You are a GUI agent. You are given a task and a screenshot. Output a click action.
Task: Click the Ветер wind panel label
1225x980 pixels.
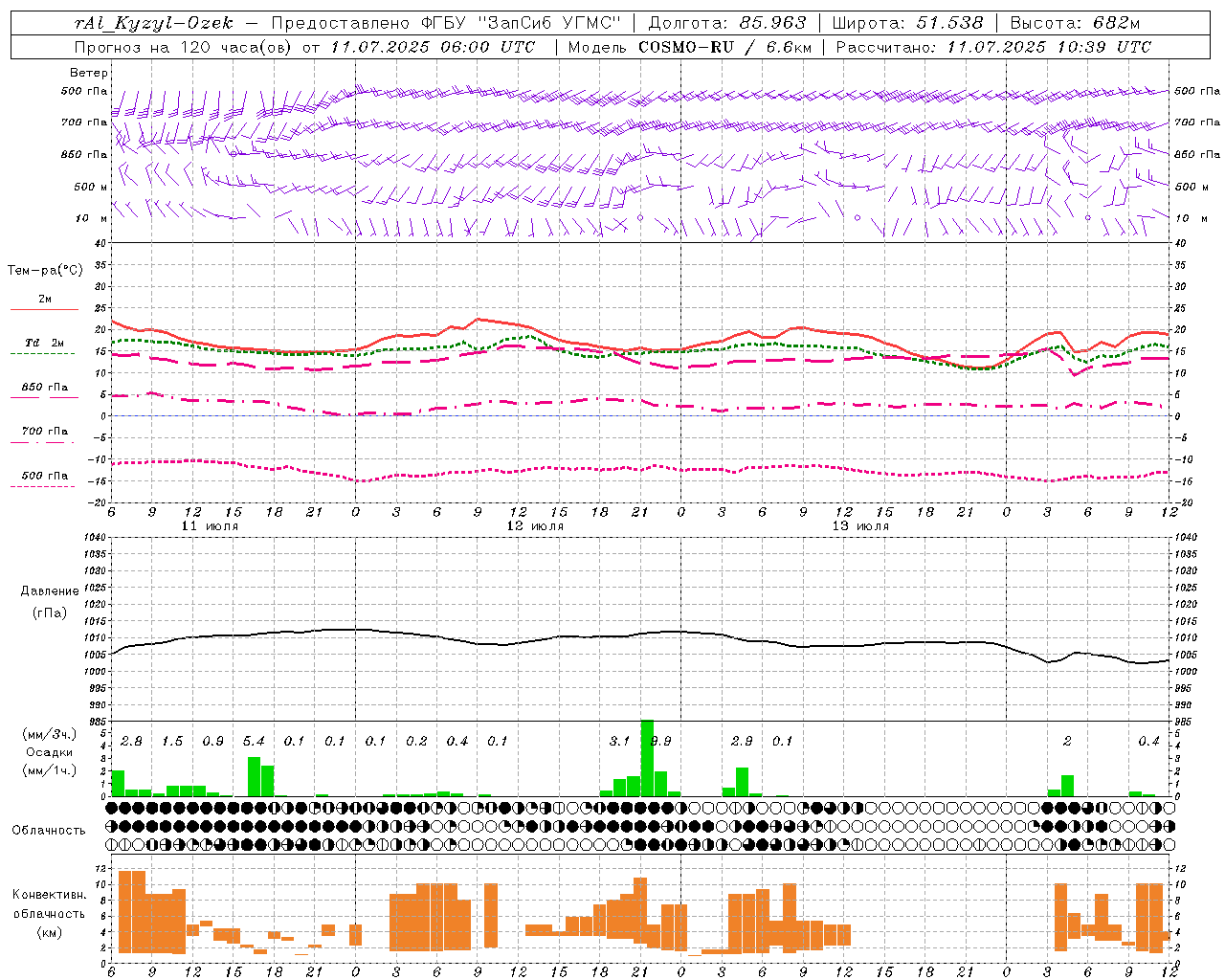89,73
